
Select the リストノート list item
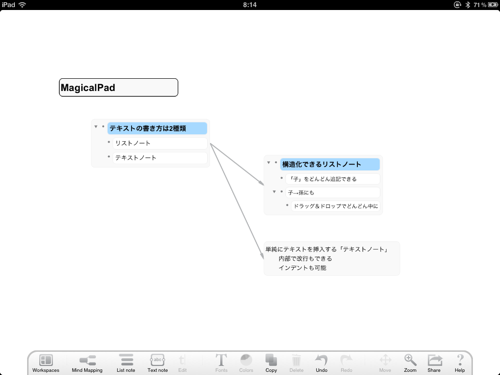[x=160, y=143]
